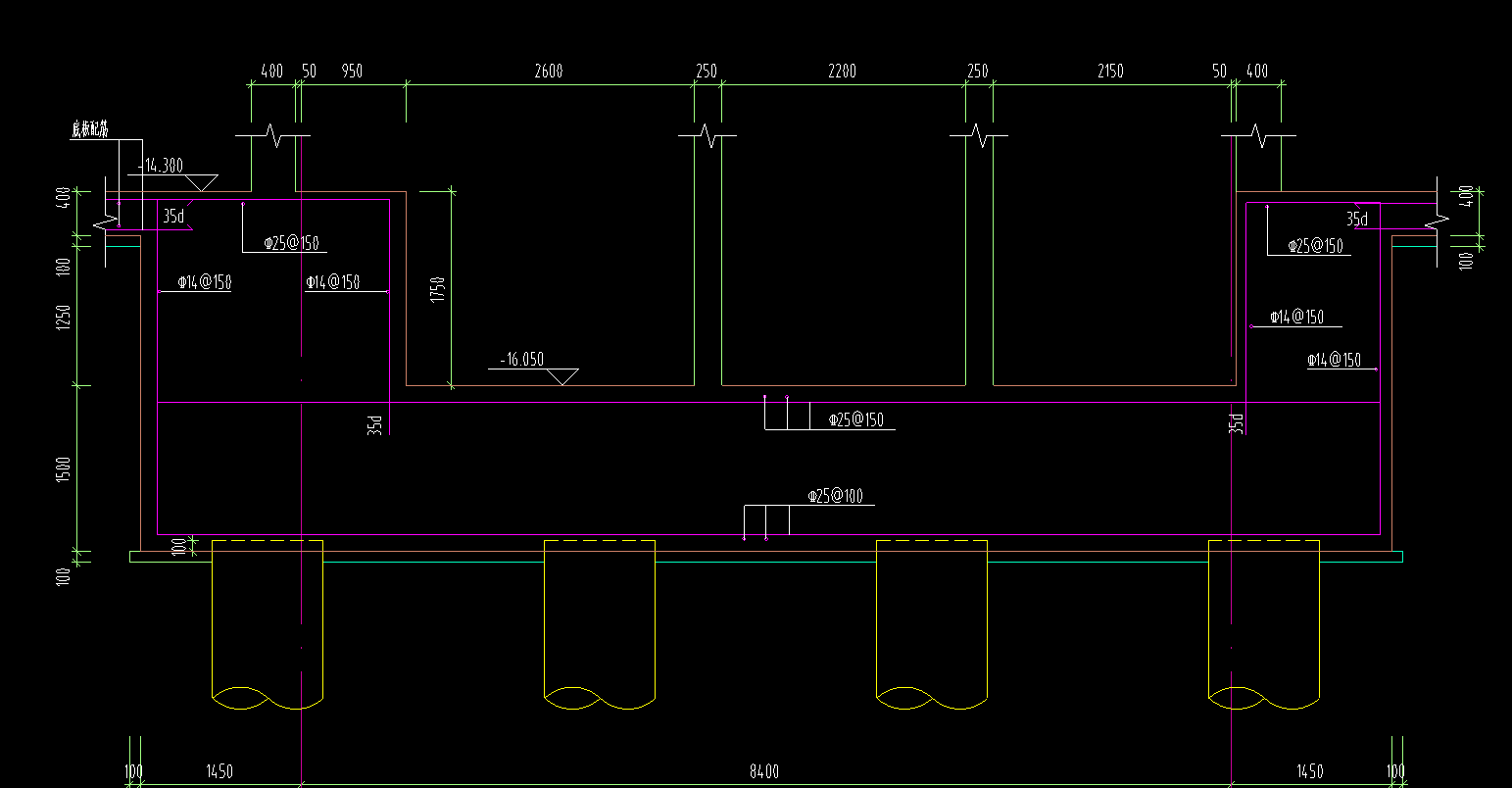The image size is (1512, 788).
Task: Select the 2200 dimension text
Action: [x=842, y=72]
